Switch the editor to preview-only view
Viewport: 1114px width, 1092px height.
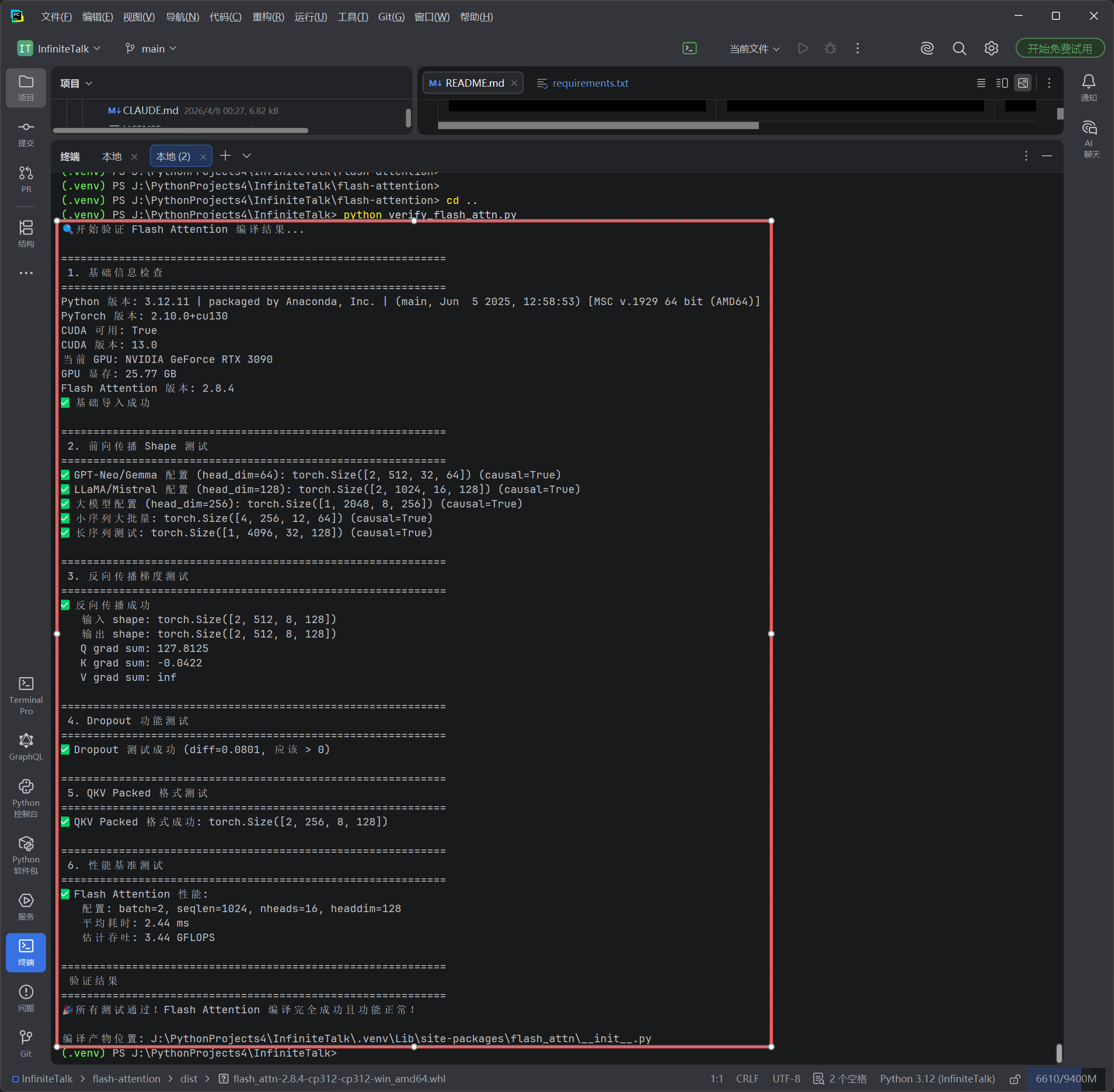pyautogui.click(x=1023, y=83)
